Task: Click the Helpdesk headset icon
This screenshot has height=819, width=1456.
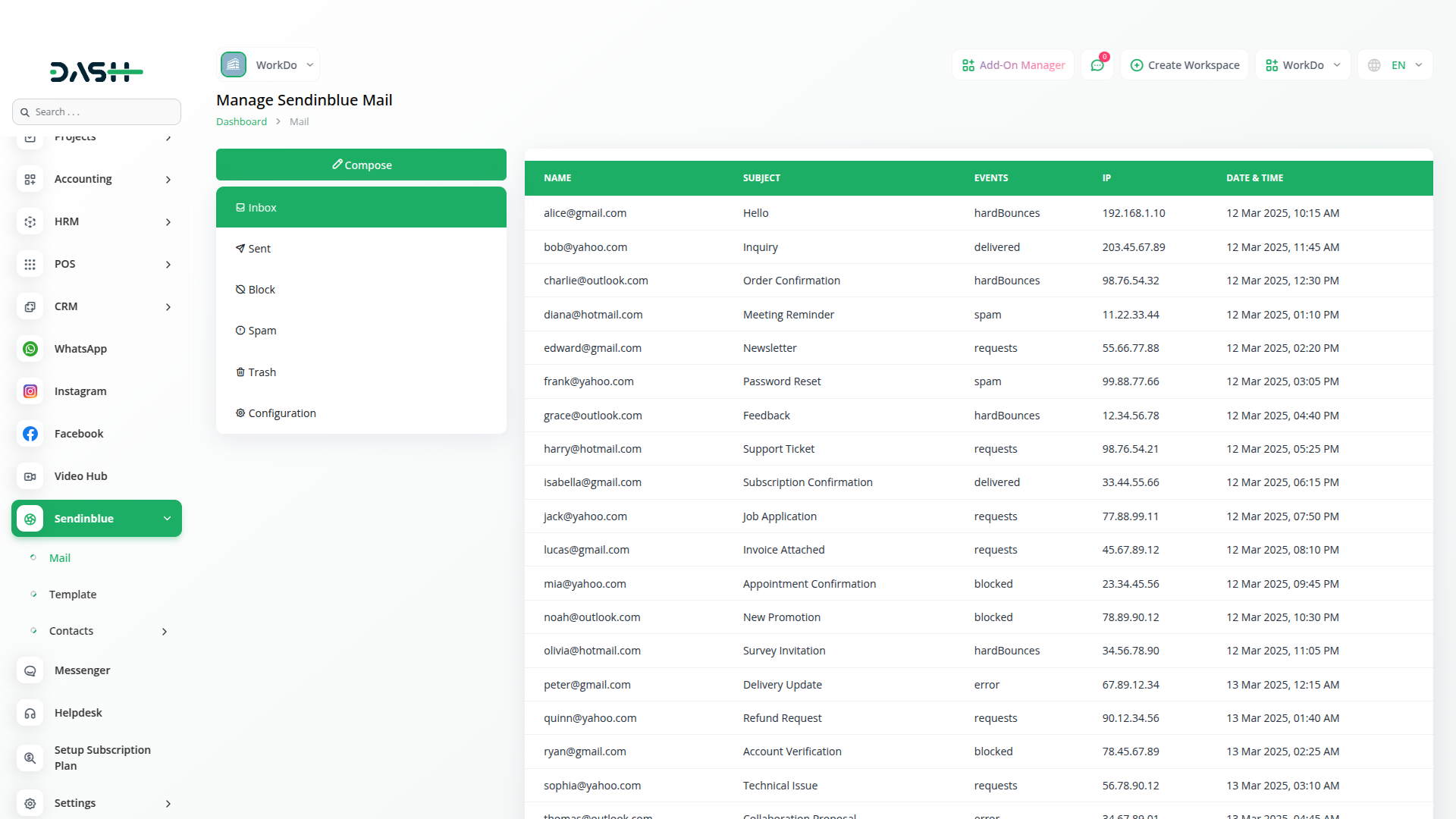Action: click(30, 713)
